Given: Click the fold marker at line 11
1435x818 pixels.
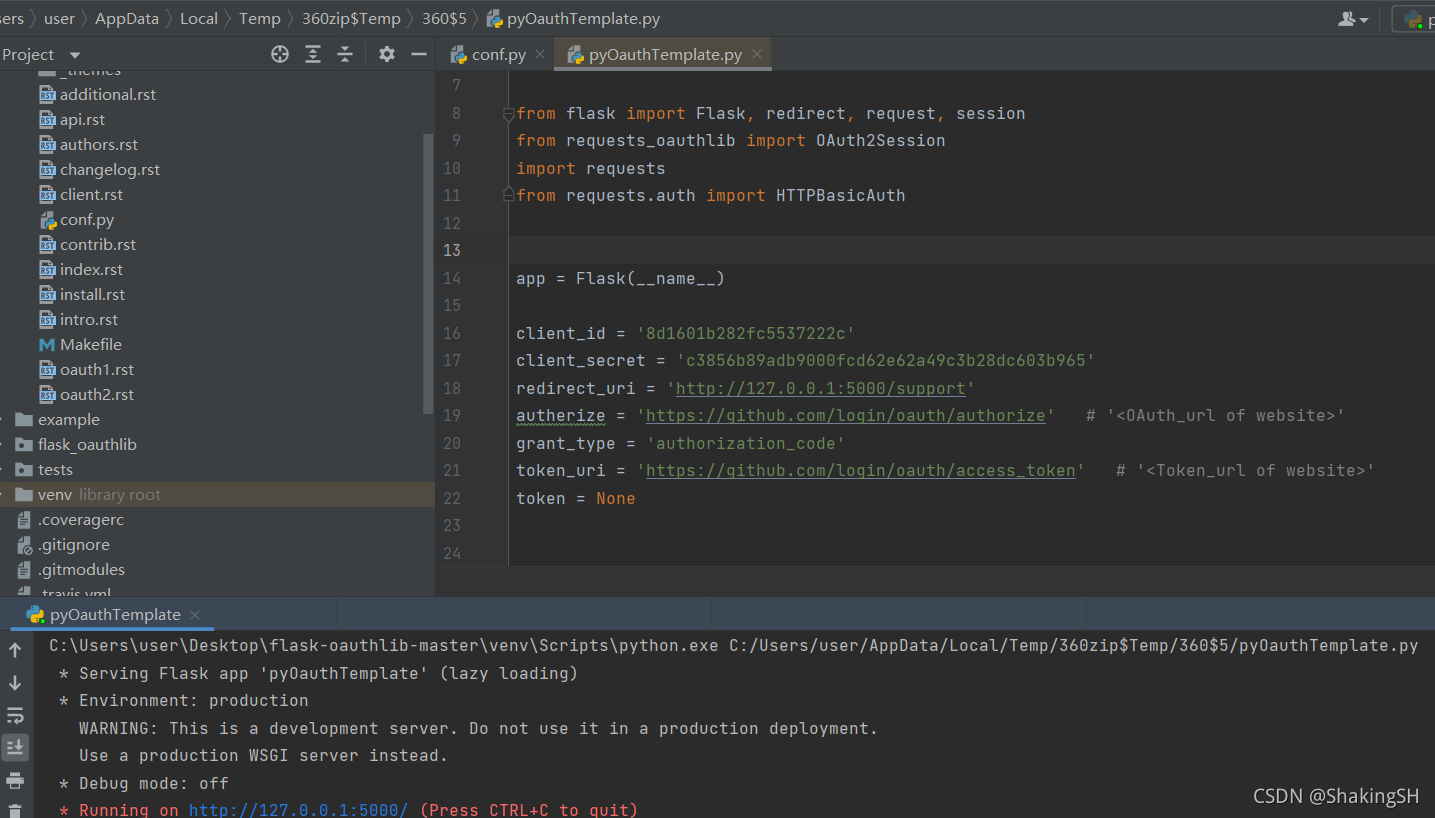Looking at the screenshot, I should click(x=508, y=194).
